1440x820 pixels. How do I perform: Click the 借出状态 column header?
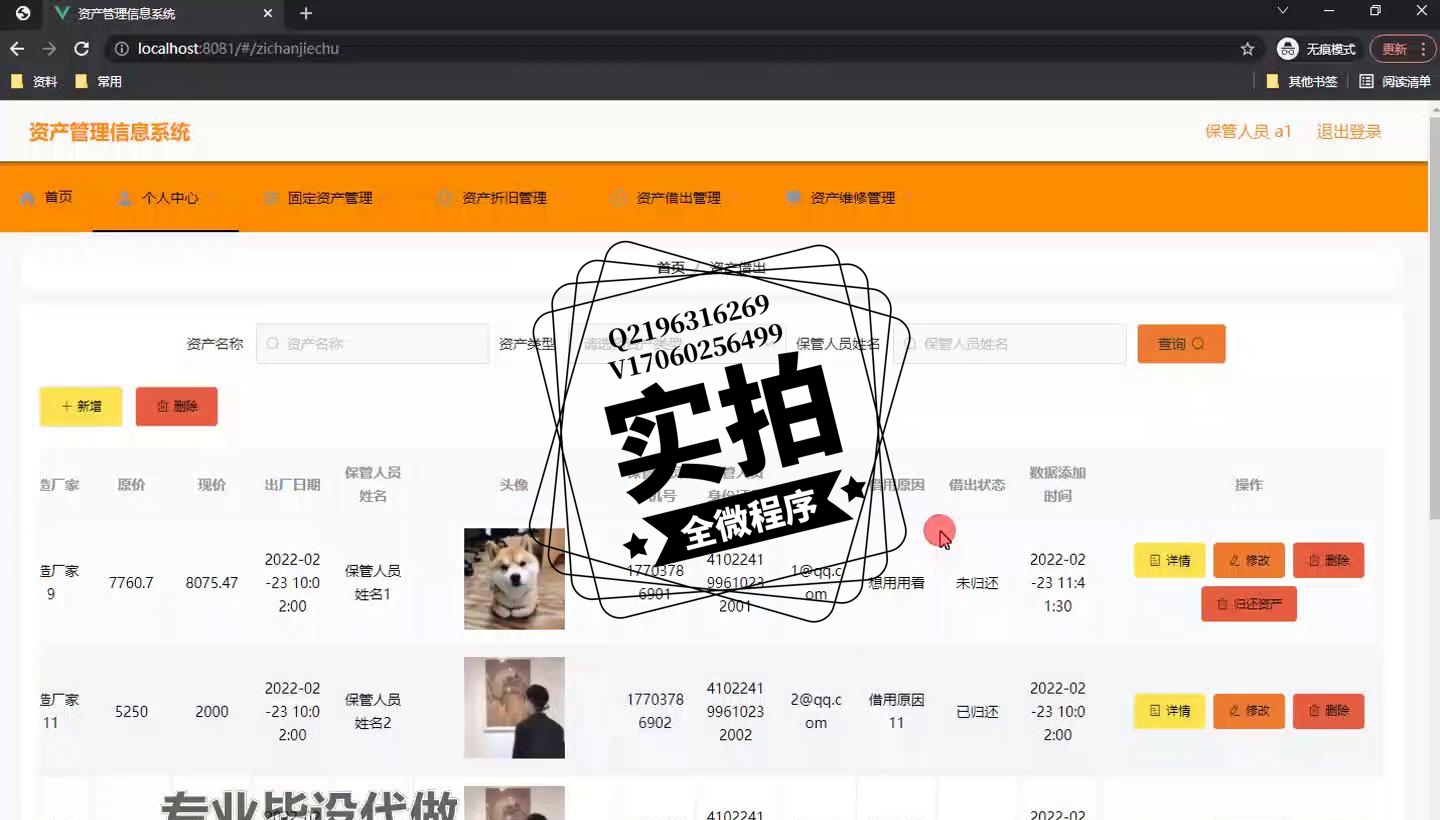(977, 485)
